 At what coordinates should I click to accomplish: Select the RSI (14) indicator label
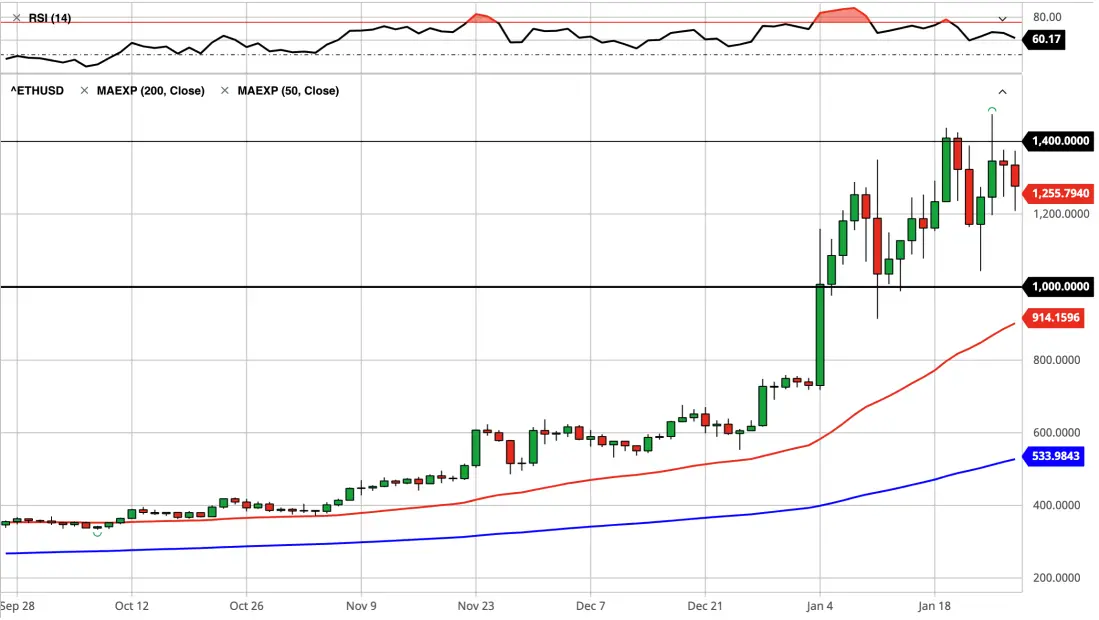pyautogui.click(x=50, y=18)
